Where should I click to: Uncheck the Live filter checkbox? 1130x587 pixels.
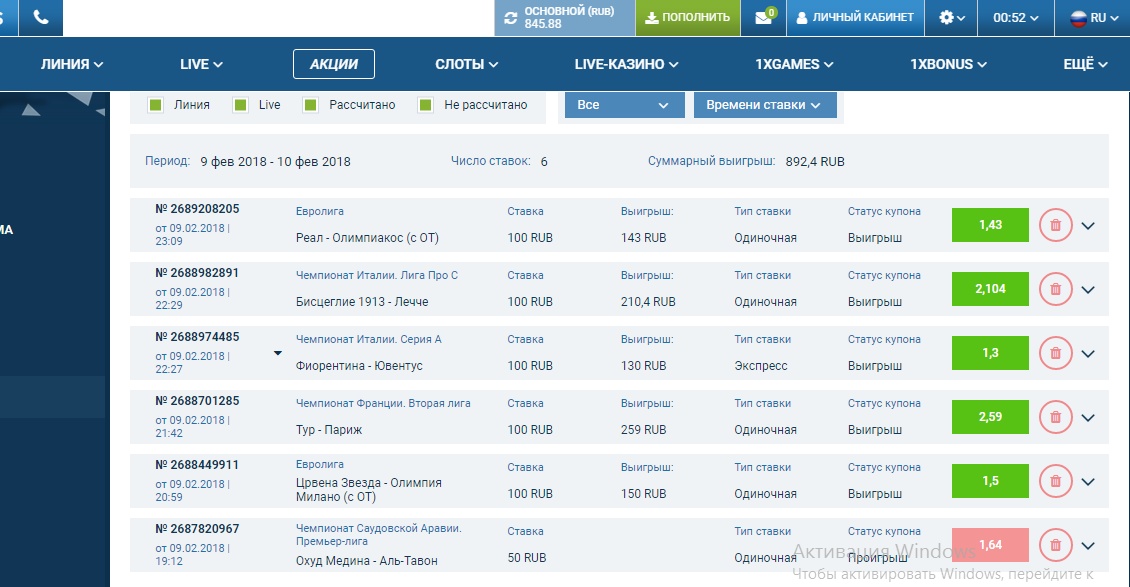click(x=240, y=105)
